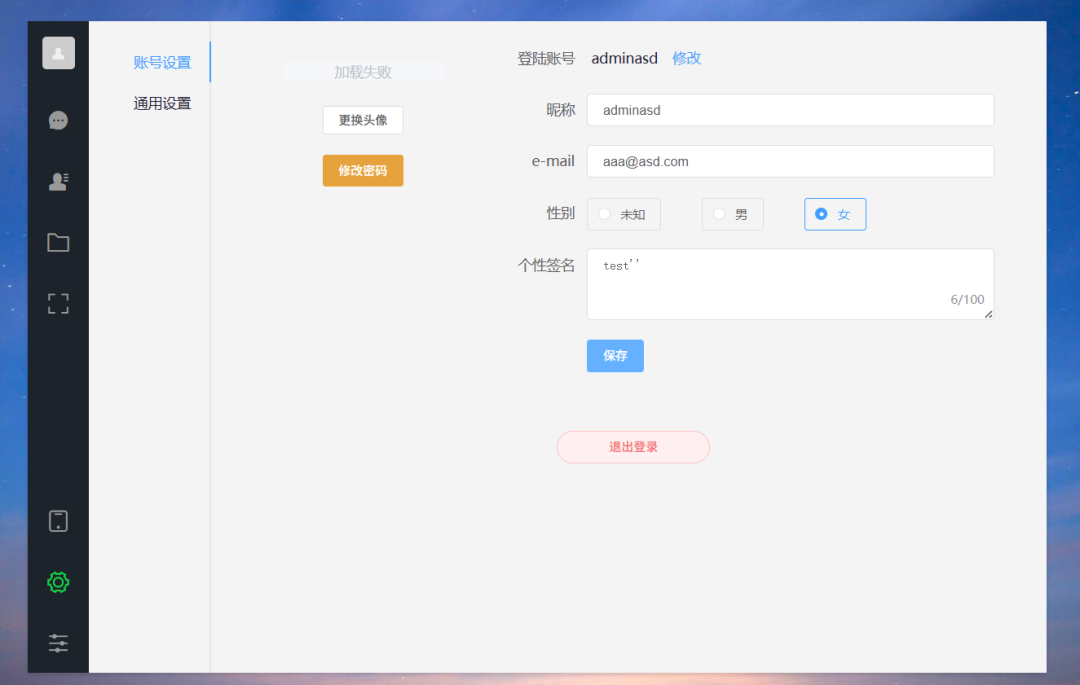The image size is (1080, 685).
Task: Click the 更换头像 button
Action: tap(362, 120)
